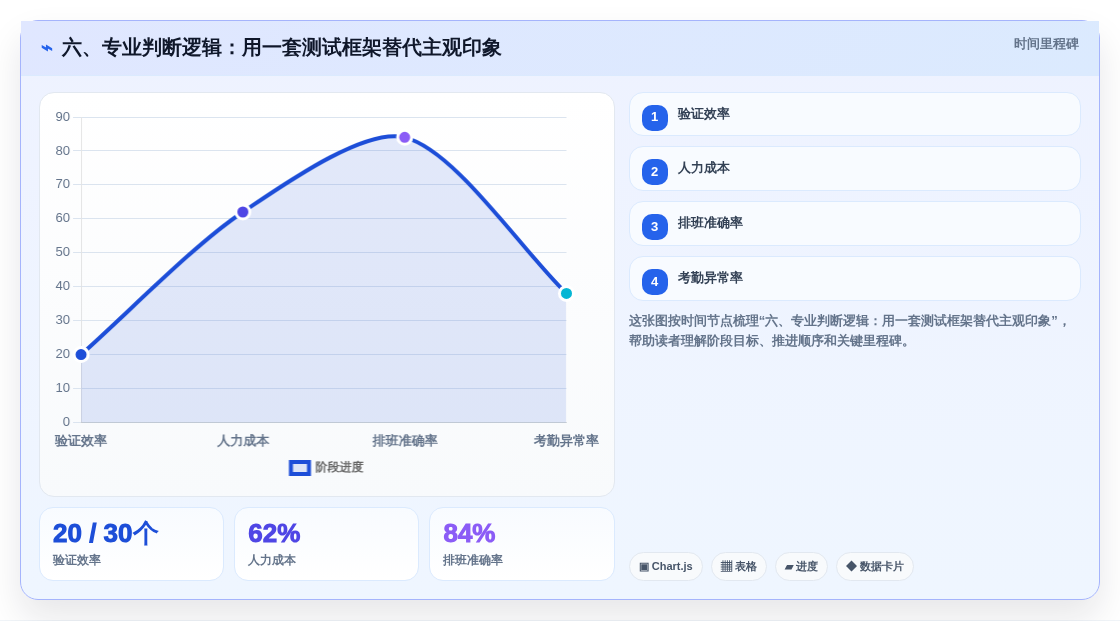
Task: Click the description paragraph starting 这张图按时间节点
Action: tap(849, 331)
